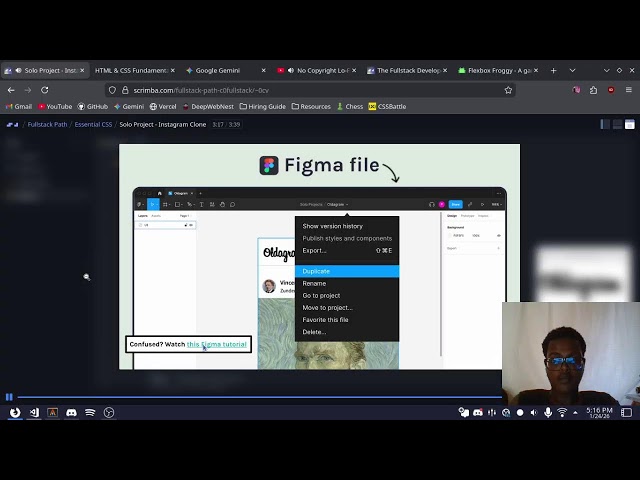Mute the No Copyright Lo-Fi tab audio
The height and width of the screenshot is (480, 640).
(291, 71)
